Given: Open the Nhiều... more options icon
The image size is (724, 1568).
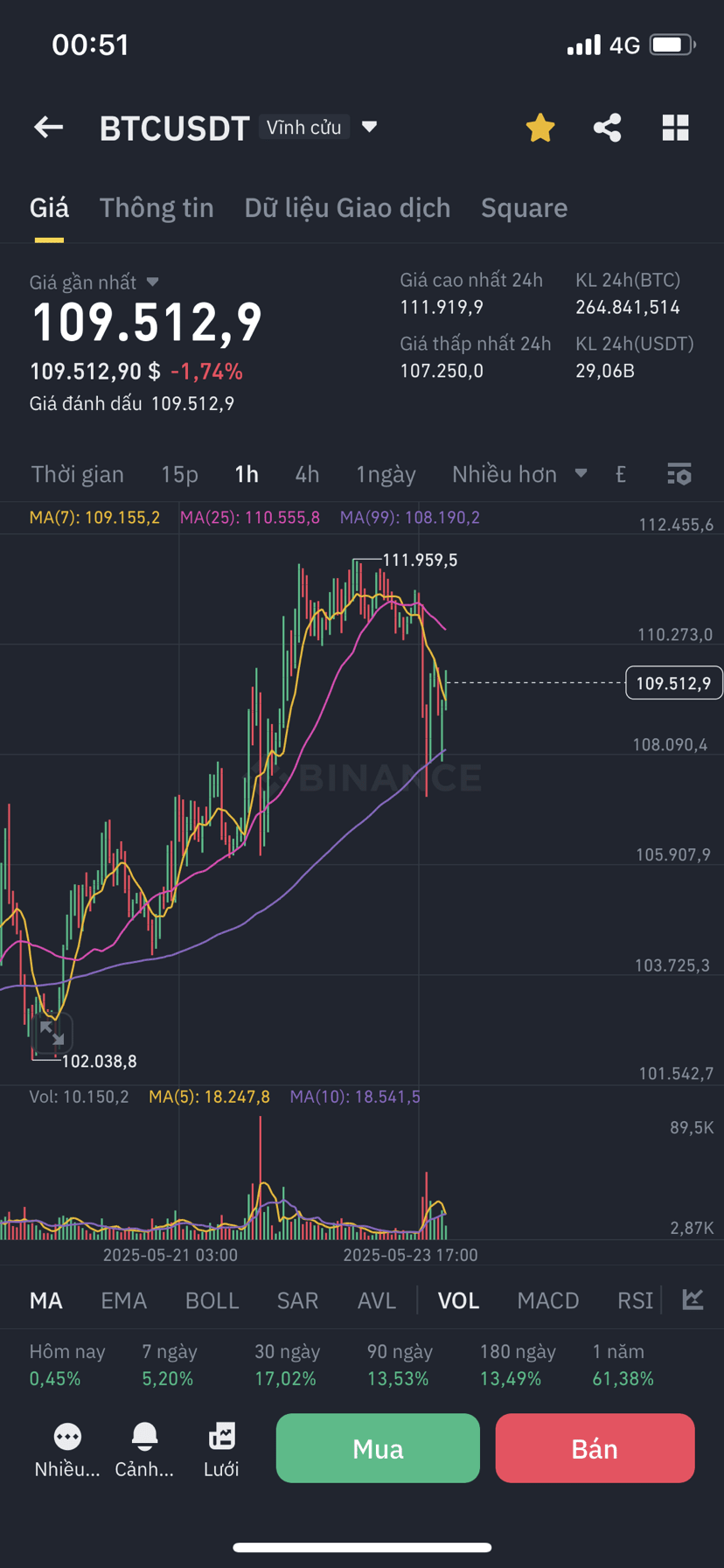Looking at the screenshot, I should click(x=67, y=1450).
